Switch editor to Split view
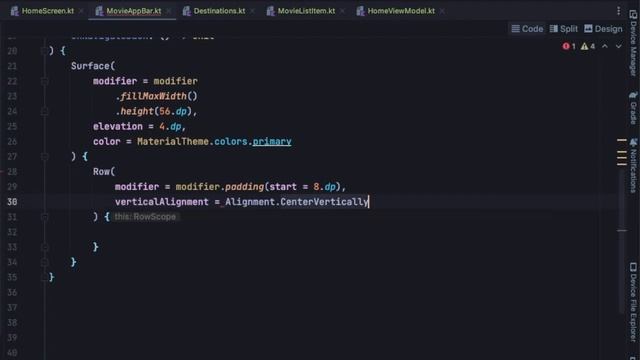The height and width of the screenshot is (360, 640). (x=564, y=29)
